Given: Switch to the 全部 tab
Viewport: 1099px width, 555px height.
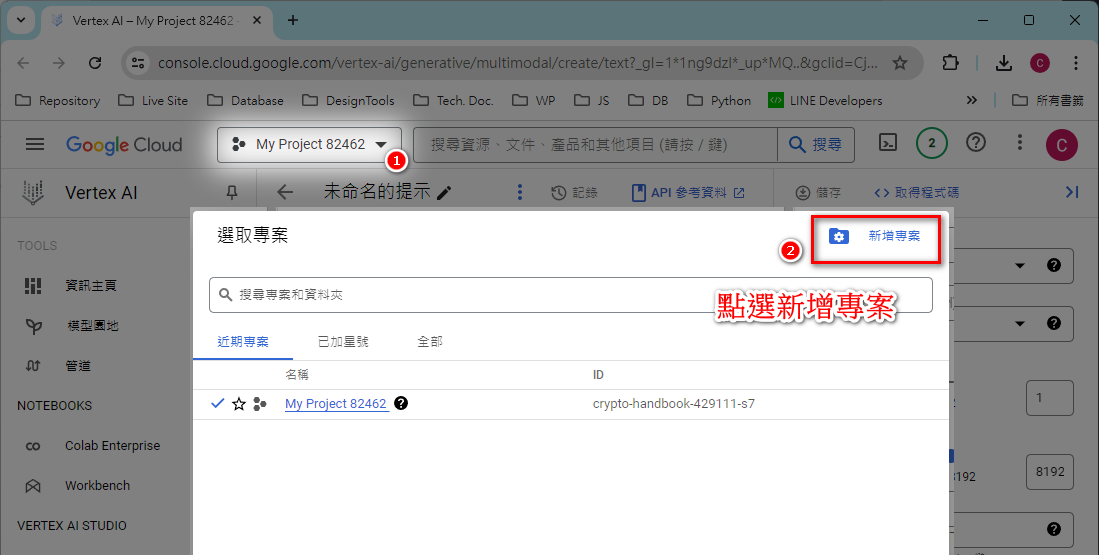Looking at the screenshot, I should coord(430,342).
